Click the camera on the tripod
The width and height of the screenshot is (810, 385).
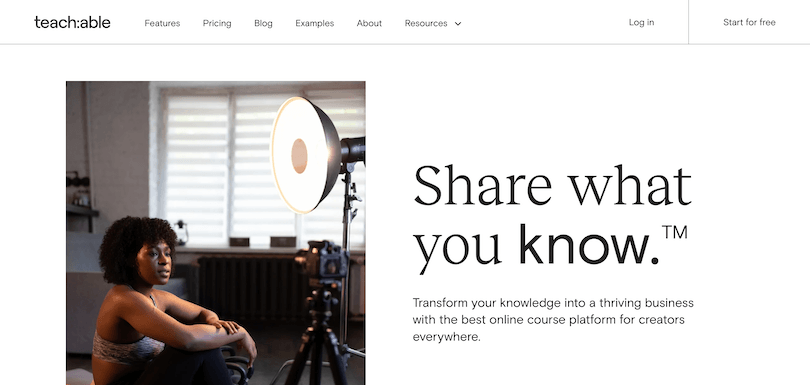(x=323, y=260)
